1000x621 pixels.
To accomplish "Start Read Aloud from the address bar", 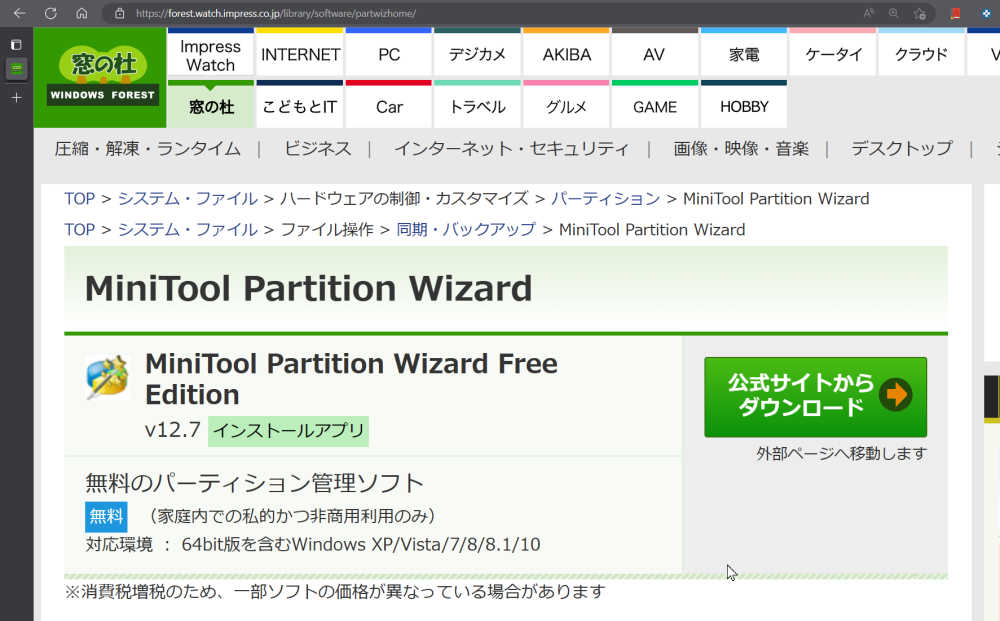I will pos(869,13).
